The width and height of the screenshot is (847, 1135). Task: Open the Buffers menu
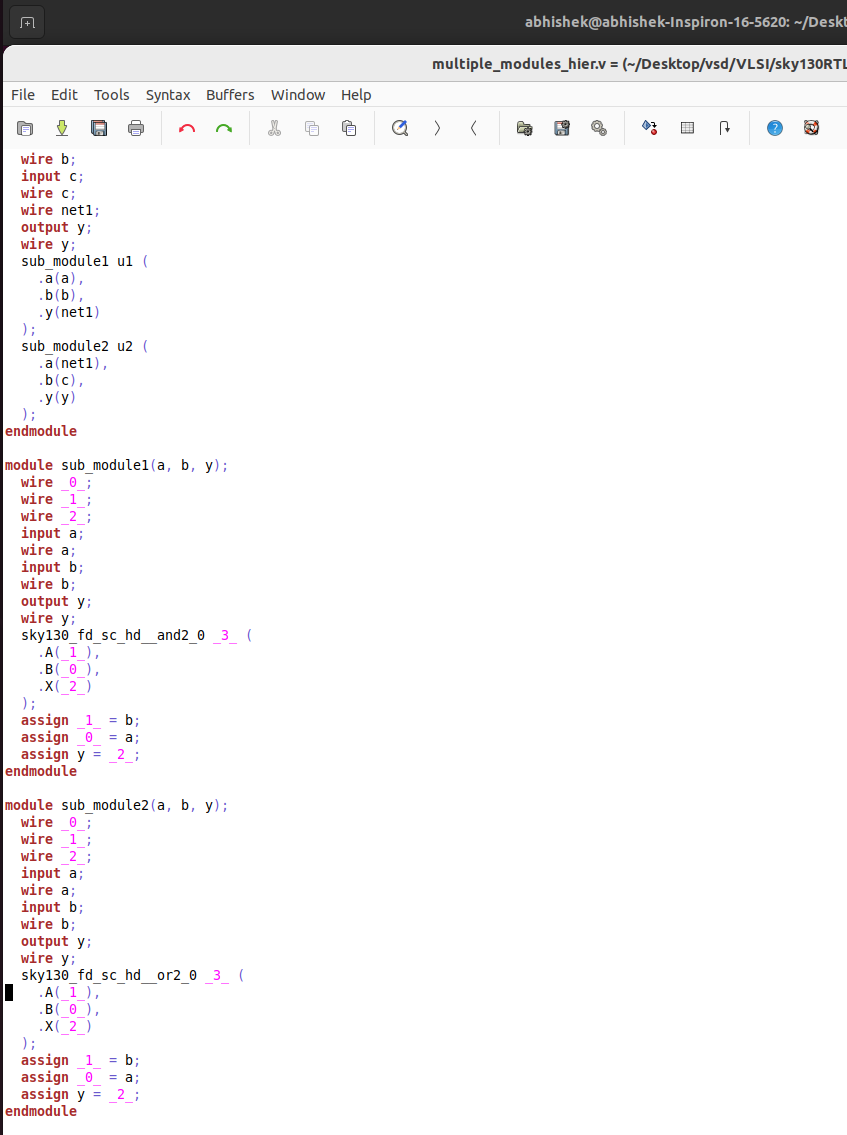click(x=230, y=94)
